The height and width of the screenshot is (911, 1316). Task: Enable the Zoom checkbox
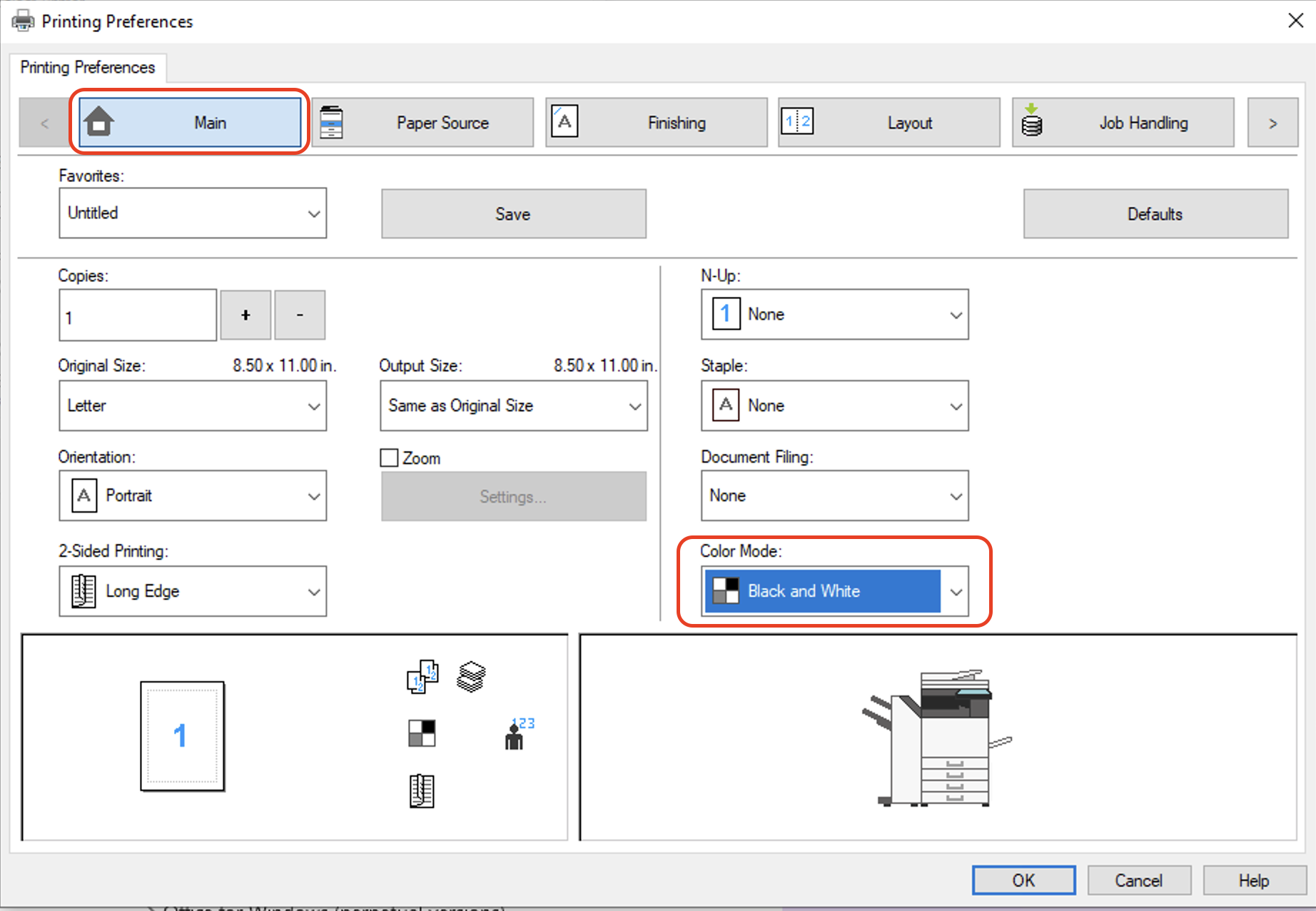coord(388,458)
